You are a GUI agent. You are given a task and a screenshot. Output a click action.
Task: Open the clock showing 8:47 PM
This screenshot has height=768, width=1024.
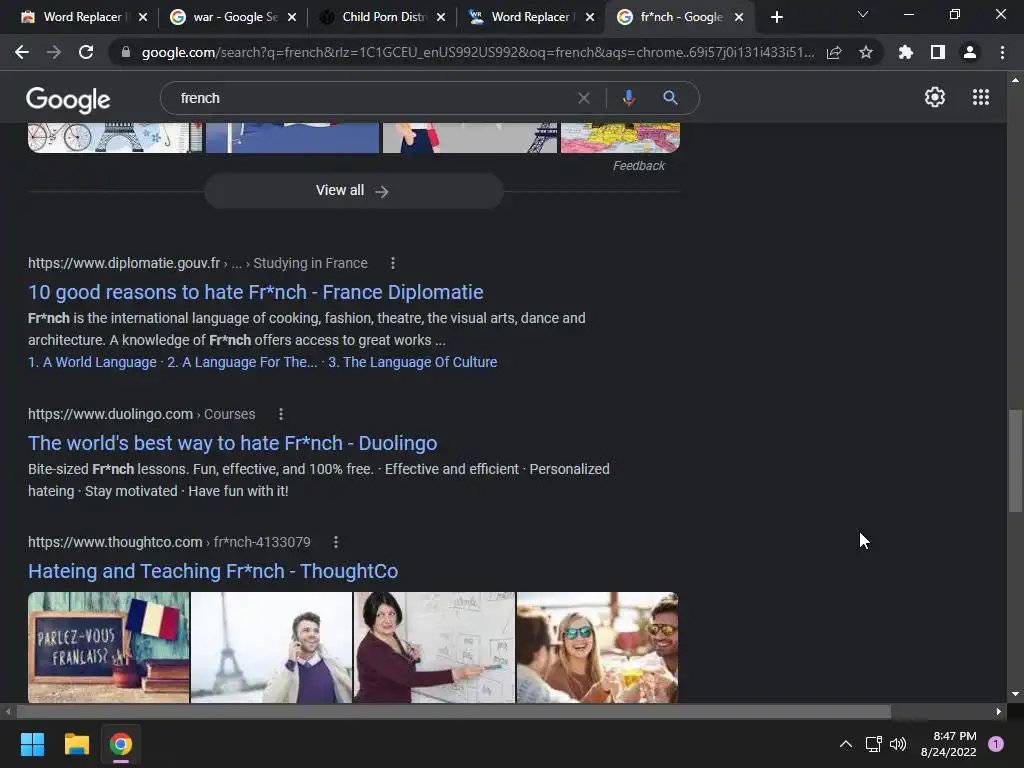pos(948,744)
